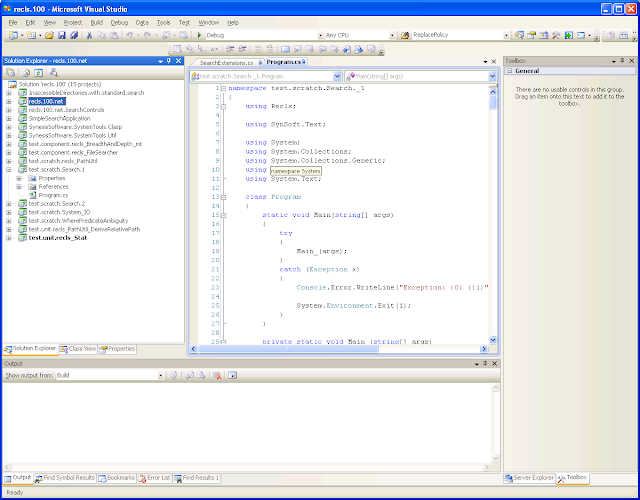
Task: Collapse the namespace outlining box on line 1
Action: tap(224, 88)
